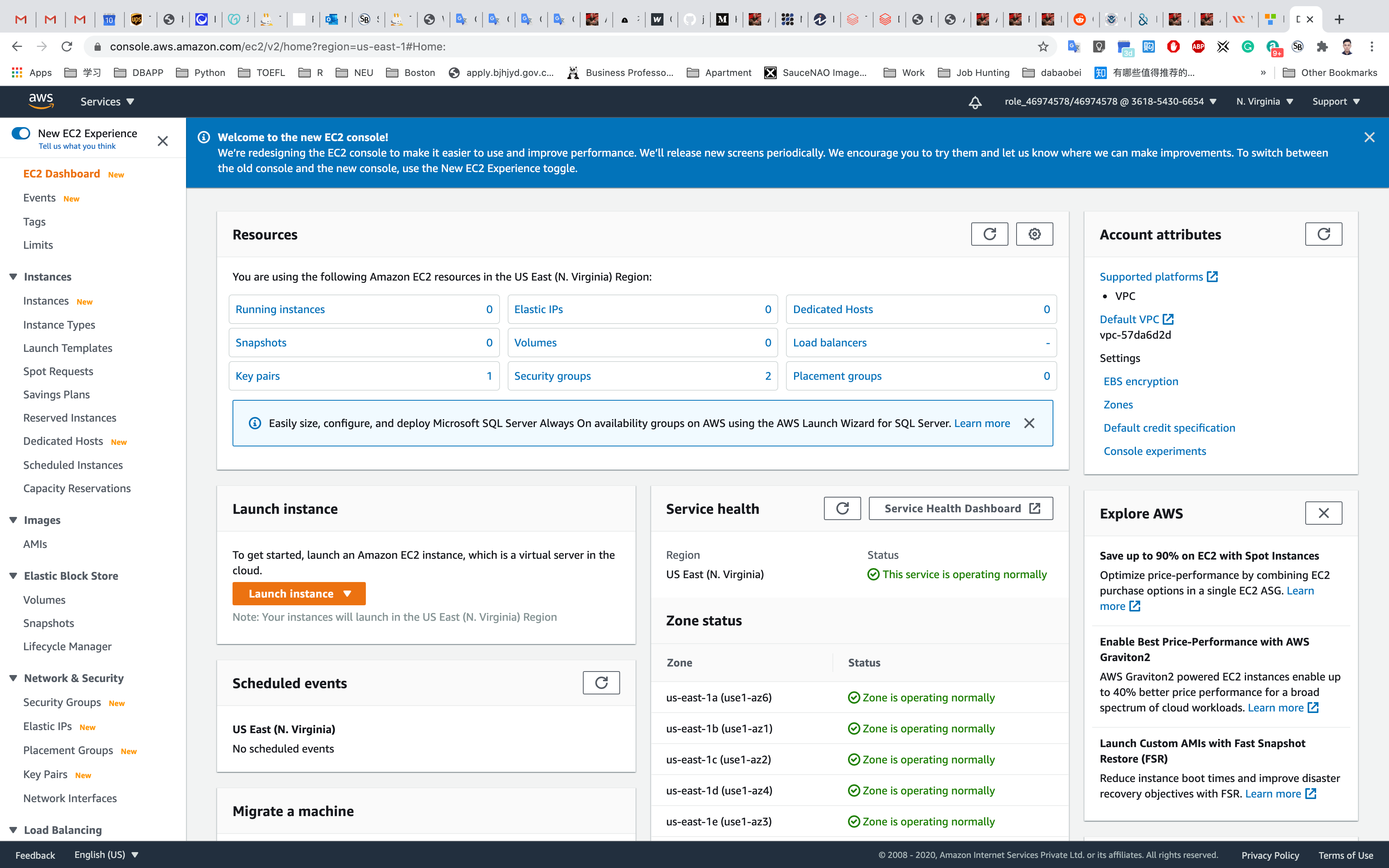Toggle the New EC2 Experience switch
The image size is (1389, 868).
point(21,133)
